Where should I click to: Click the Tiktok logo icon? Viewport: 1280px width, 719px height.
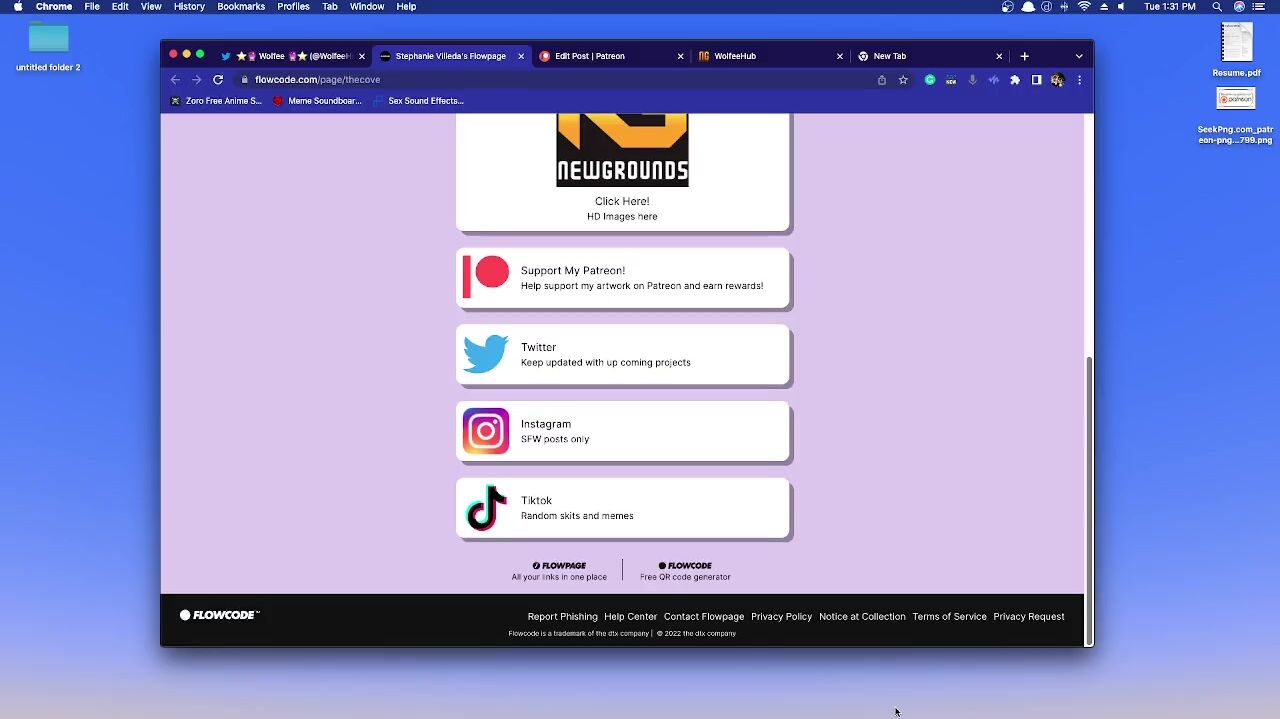[486, 508]
